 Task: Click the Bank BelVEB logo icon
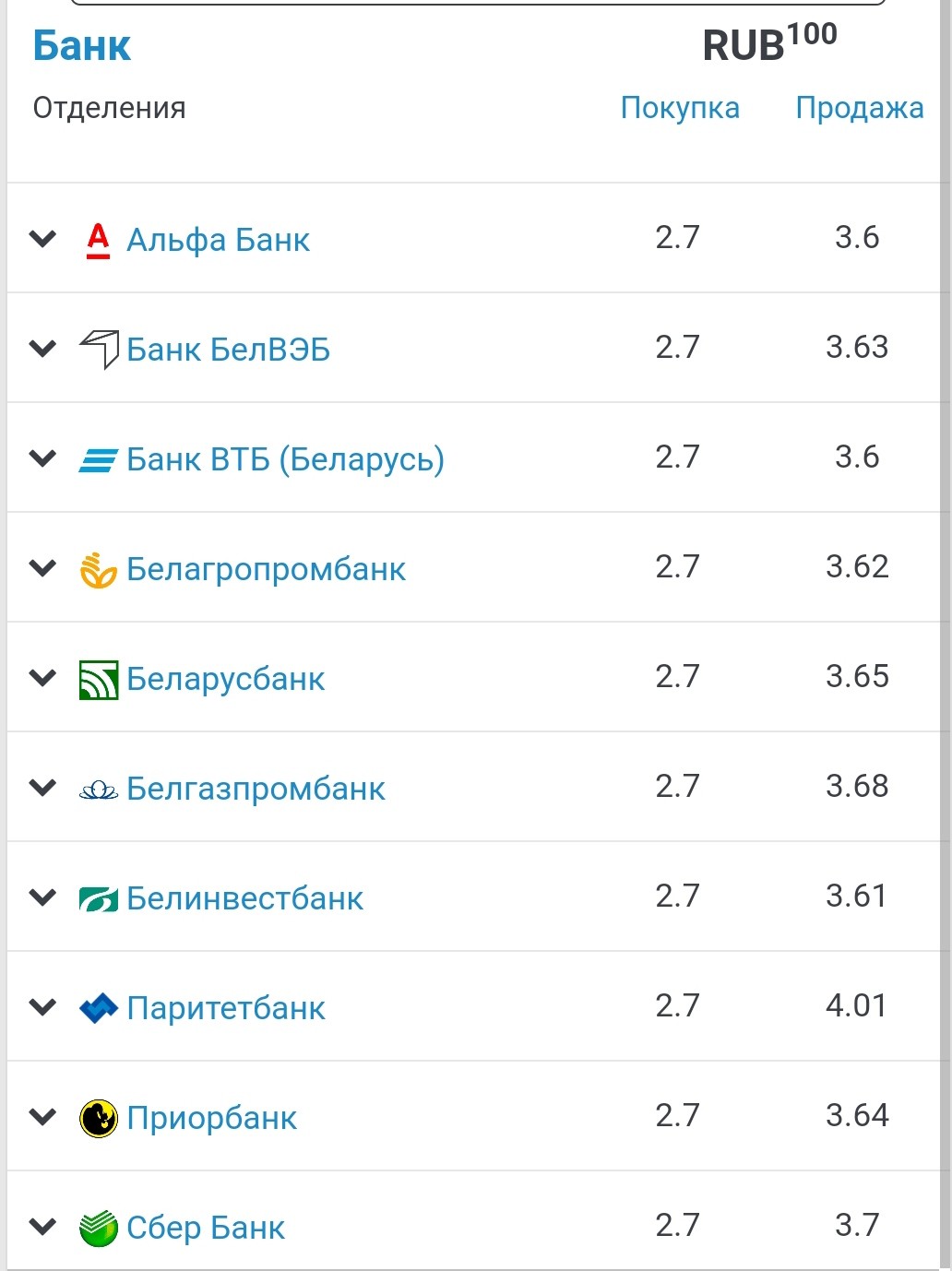[99, 350]
